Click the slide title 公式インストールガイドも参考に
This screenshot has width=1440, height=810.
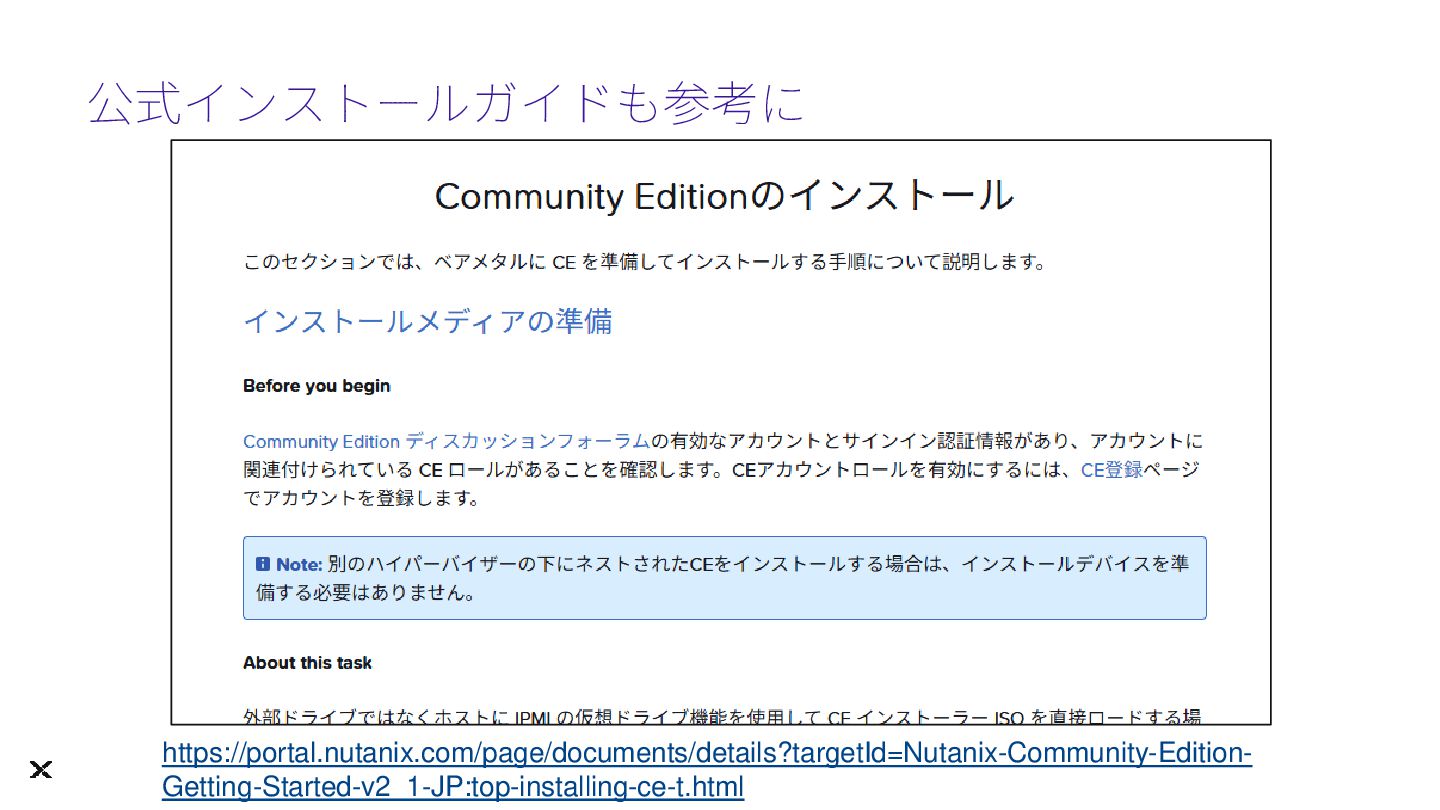click(447, 103)
